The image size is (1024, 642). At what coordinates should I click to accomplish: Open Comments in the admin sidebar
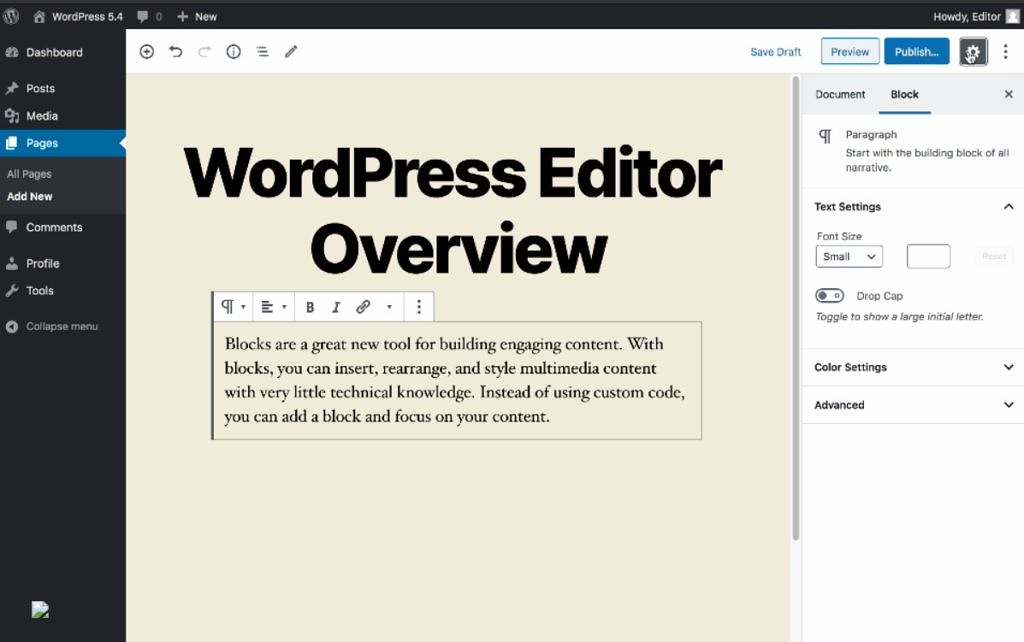click(x=63, y=227)
